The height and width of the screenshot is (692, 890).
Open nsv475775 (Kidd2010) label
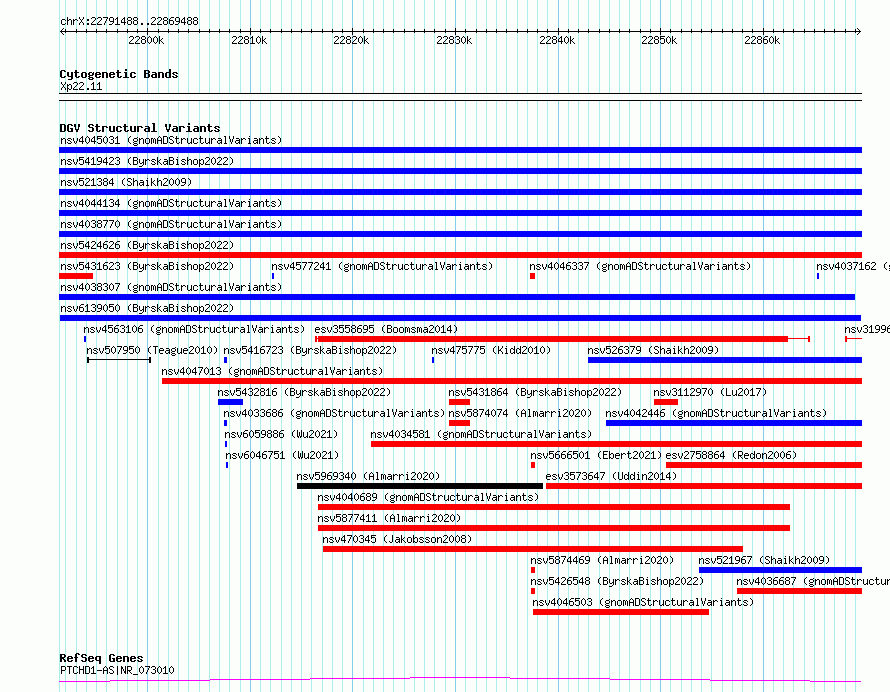point(491,350)
